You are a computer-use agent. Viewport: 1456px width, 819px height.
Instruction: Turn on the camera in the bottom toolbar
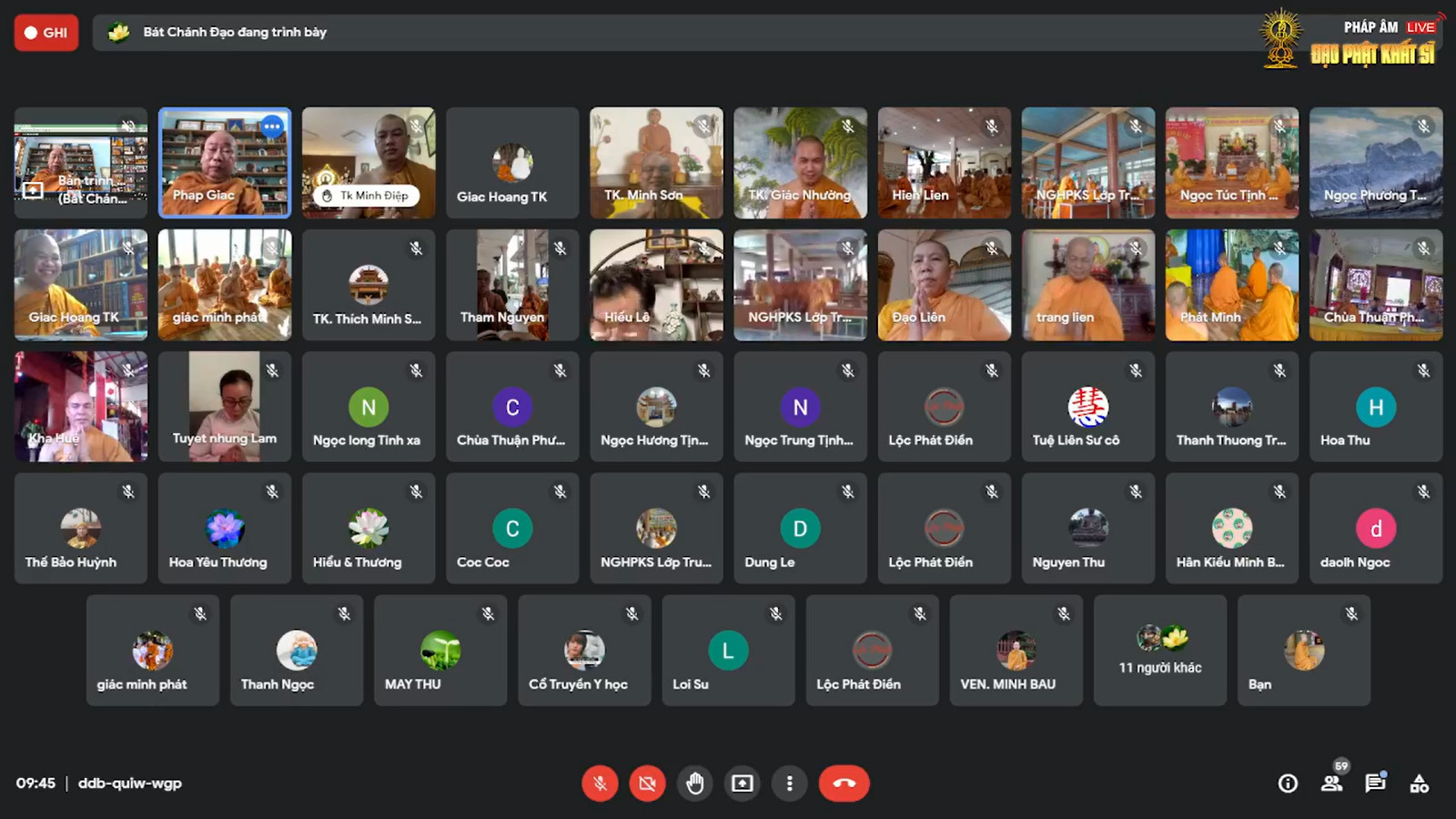pos(647,784)
